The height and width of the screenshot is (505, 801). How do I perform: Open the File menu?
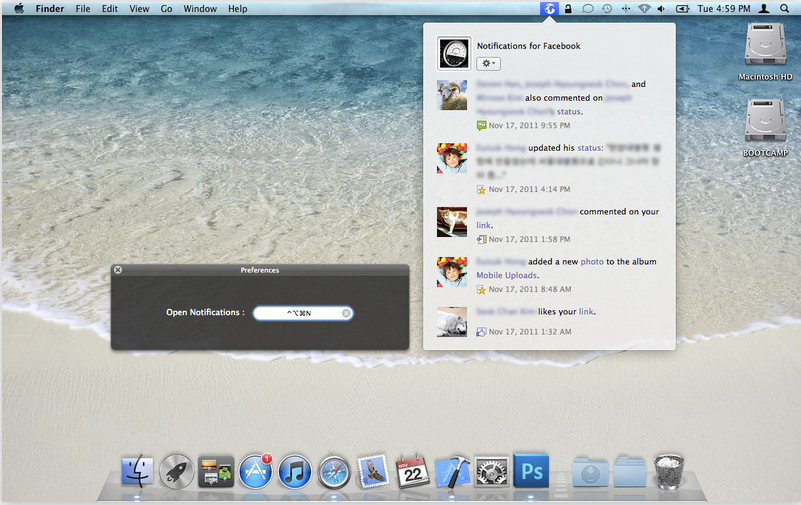point(83,9)
